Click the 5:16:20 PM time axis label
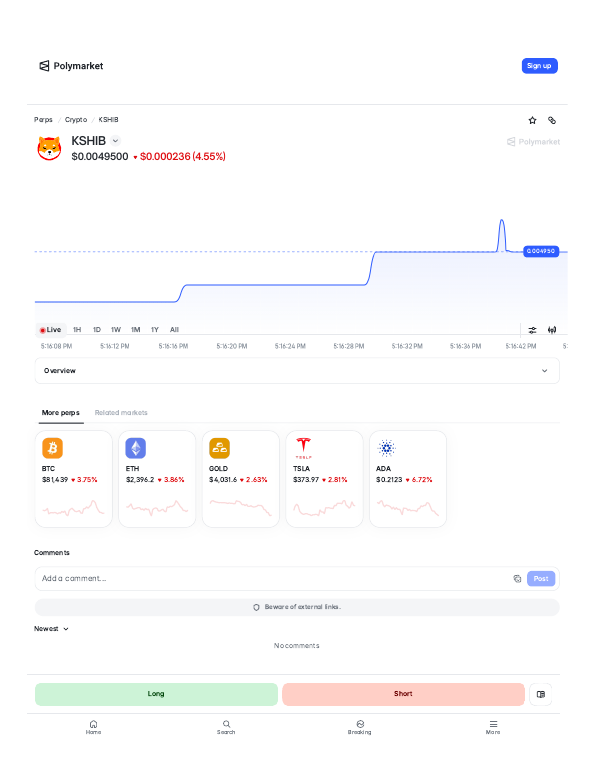This screenshot has width=595, height=770. click(232, 346)
